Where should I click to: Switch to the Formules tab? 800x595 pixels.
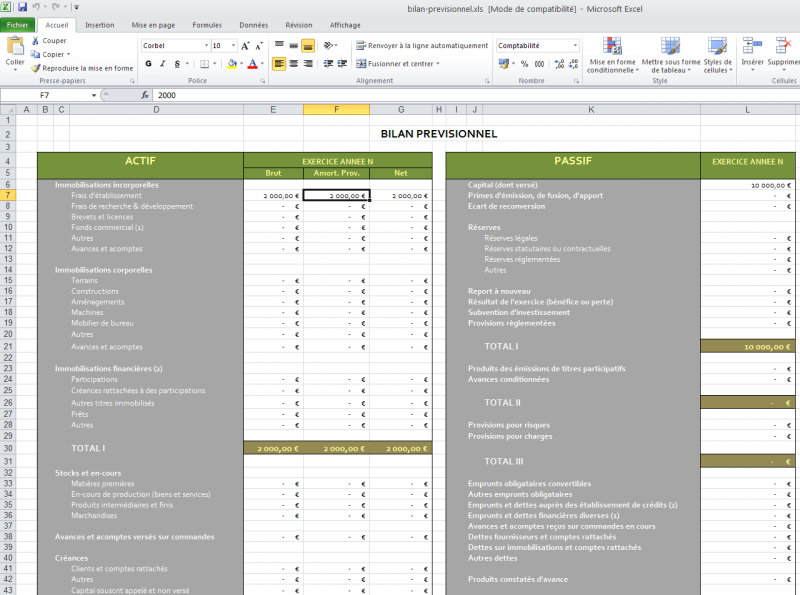coord(207,25)
